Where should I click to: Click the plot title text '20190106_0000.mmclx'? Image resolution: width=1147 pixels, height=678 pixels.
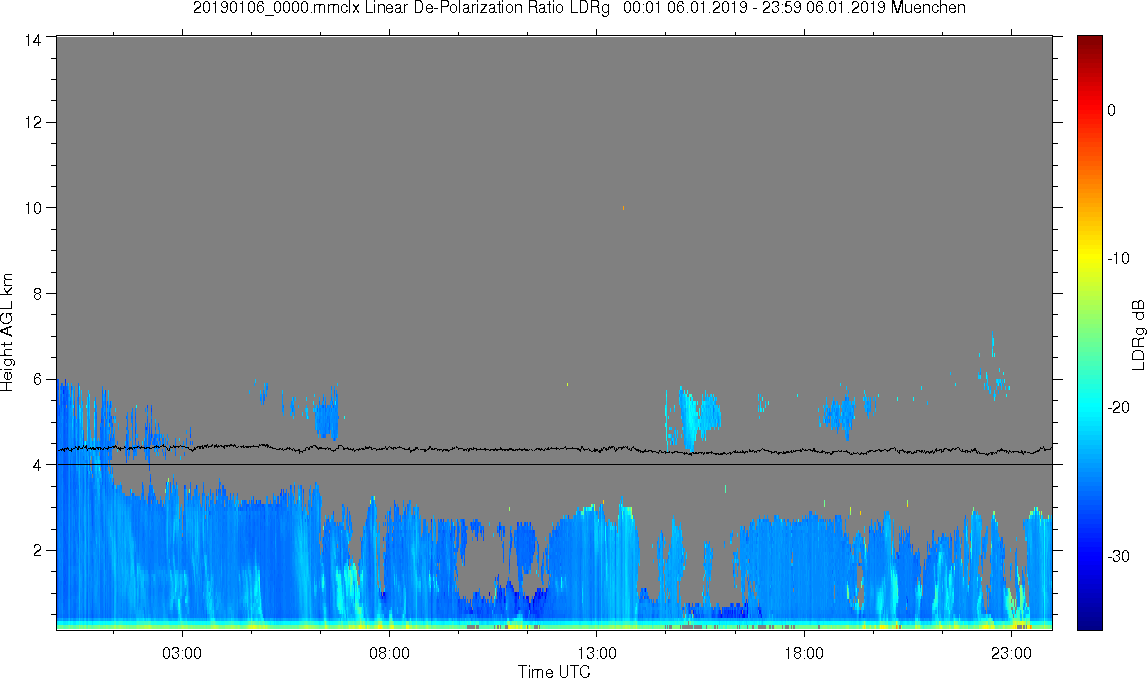point(277,8)
